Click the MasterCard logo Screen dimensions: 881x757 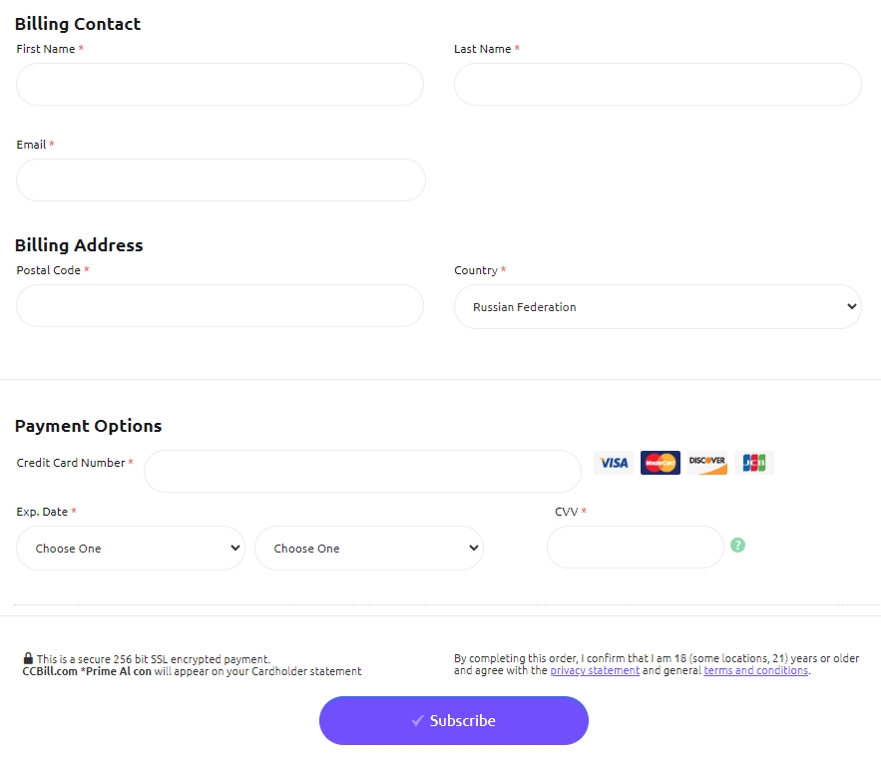tap(660, 463)
